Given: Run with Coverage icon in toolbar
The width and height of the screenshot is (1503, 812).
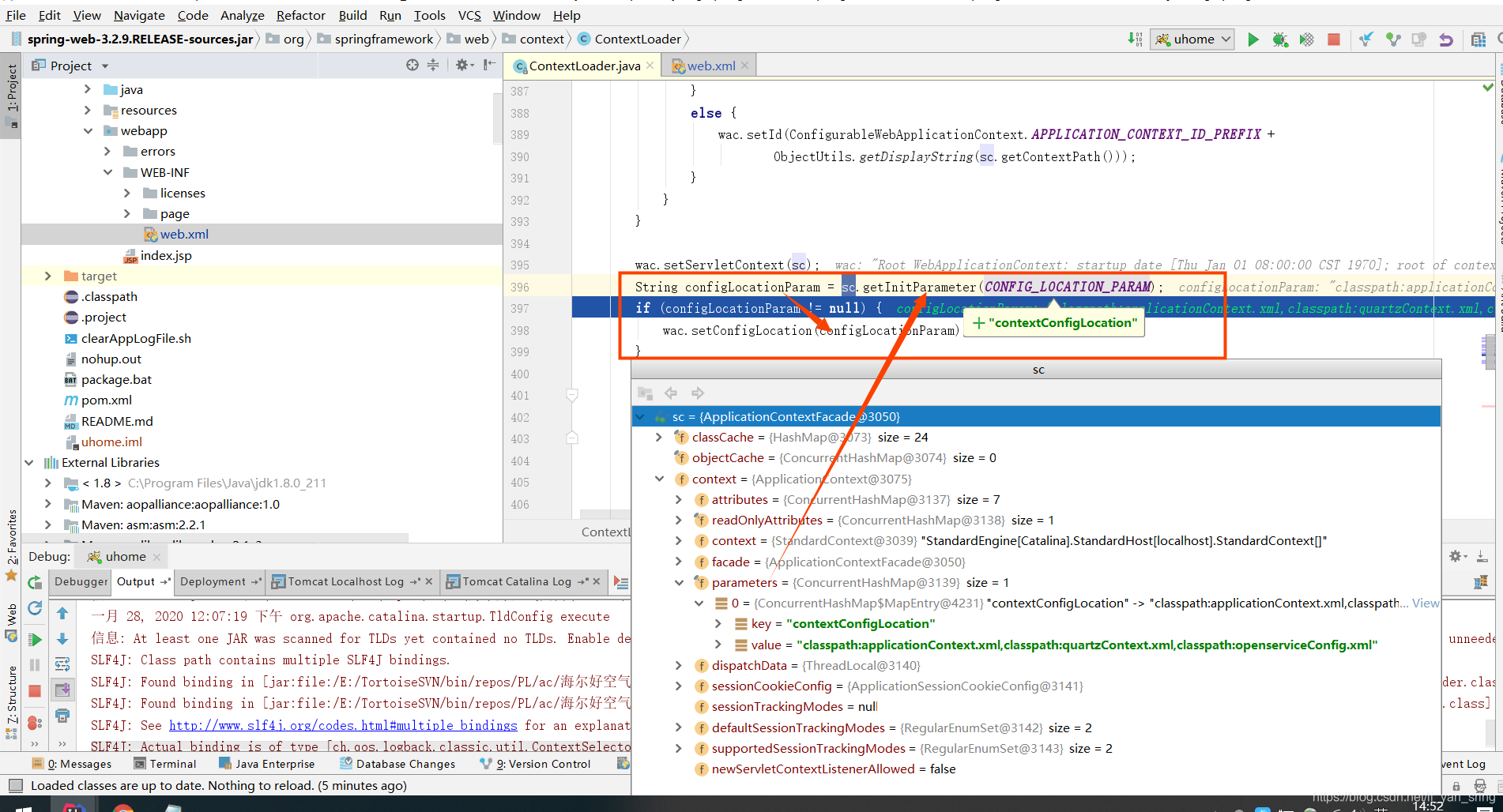Looking at the screenshot, I should (x=1307, y=39).
